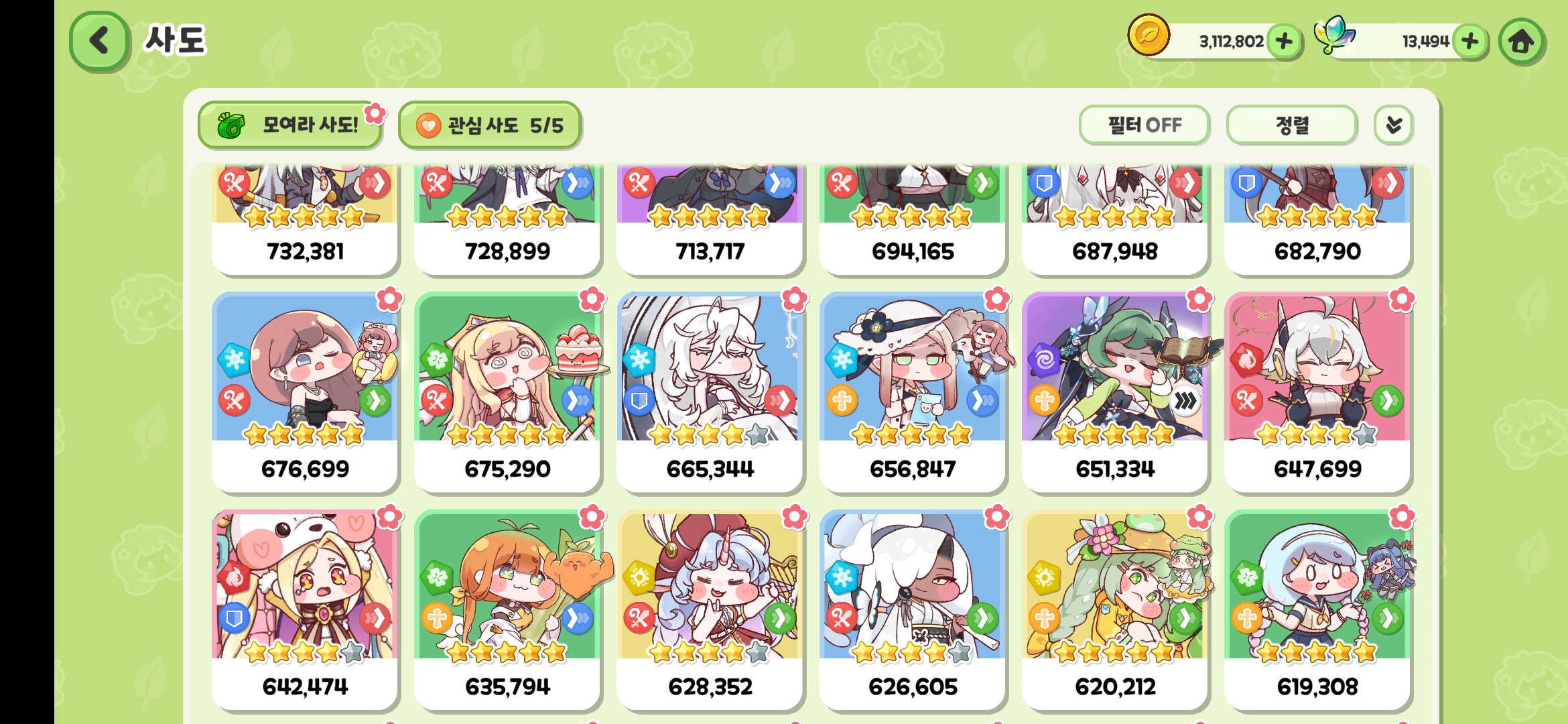Select the character card with 675,290 power
Screen dimensions: 1568x724
pos(507,392)
